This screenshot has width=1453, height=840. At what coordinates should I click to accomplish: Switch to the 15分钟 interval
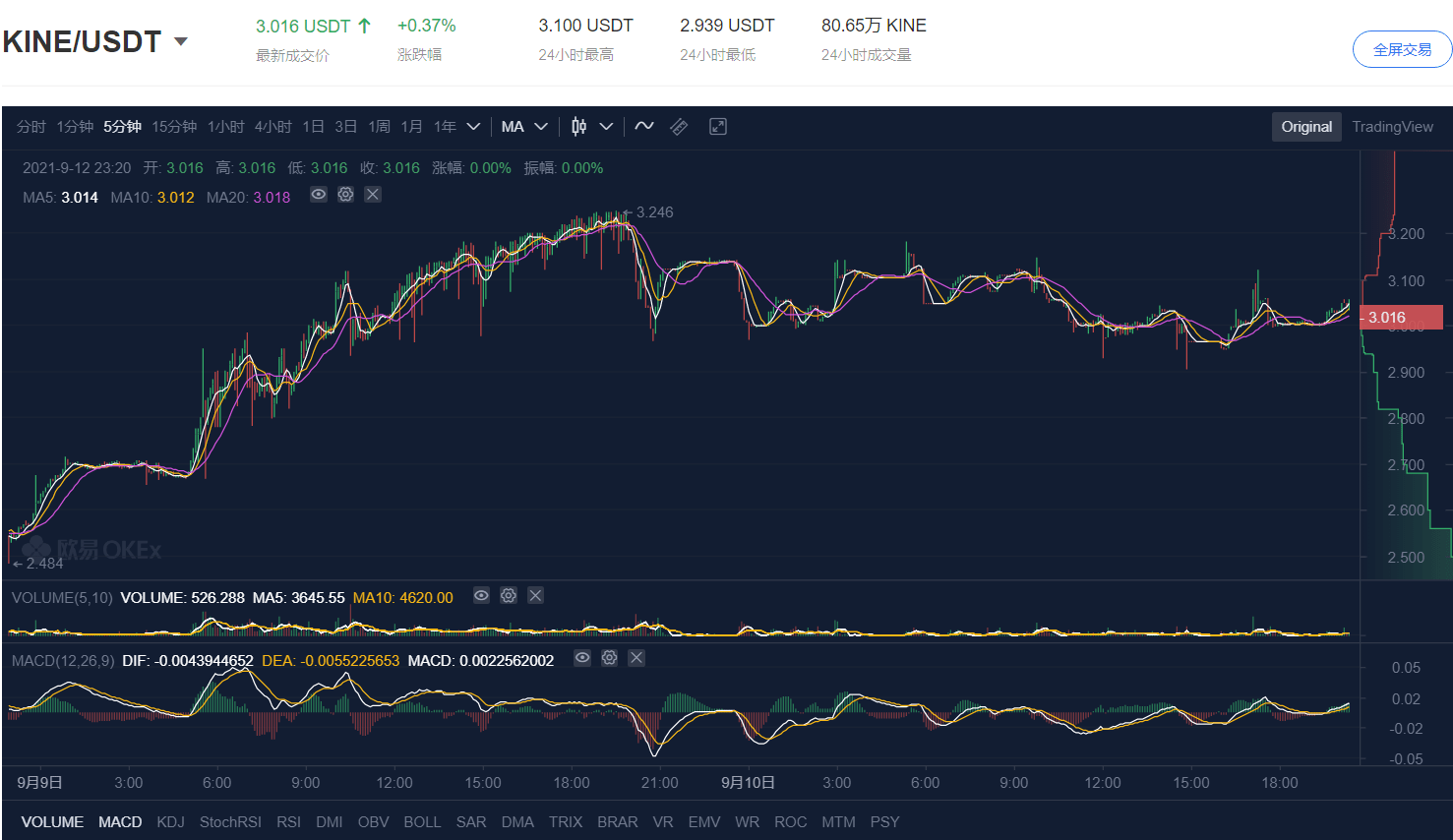[x=174, y=127]
